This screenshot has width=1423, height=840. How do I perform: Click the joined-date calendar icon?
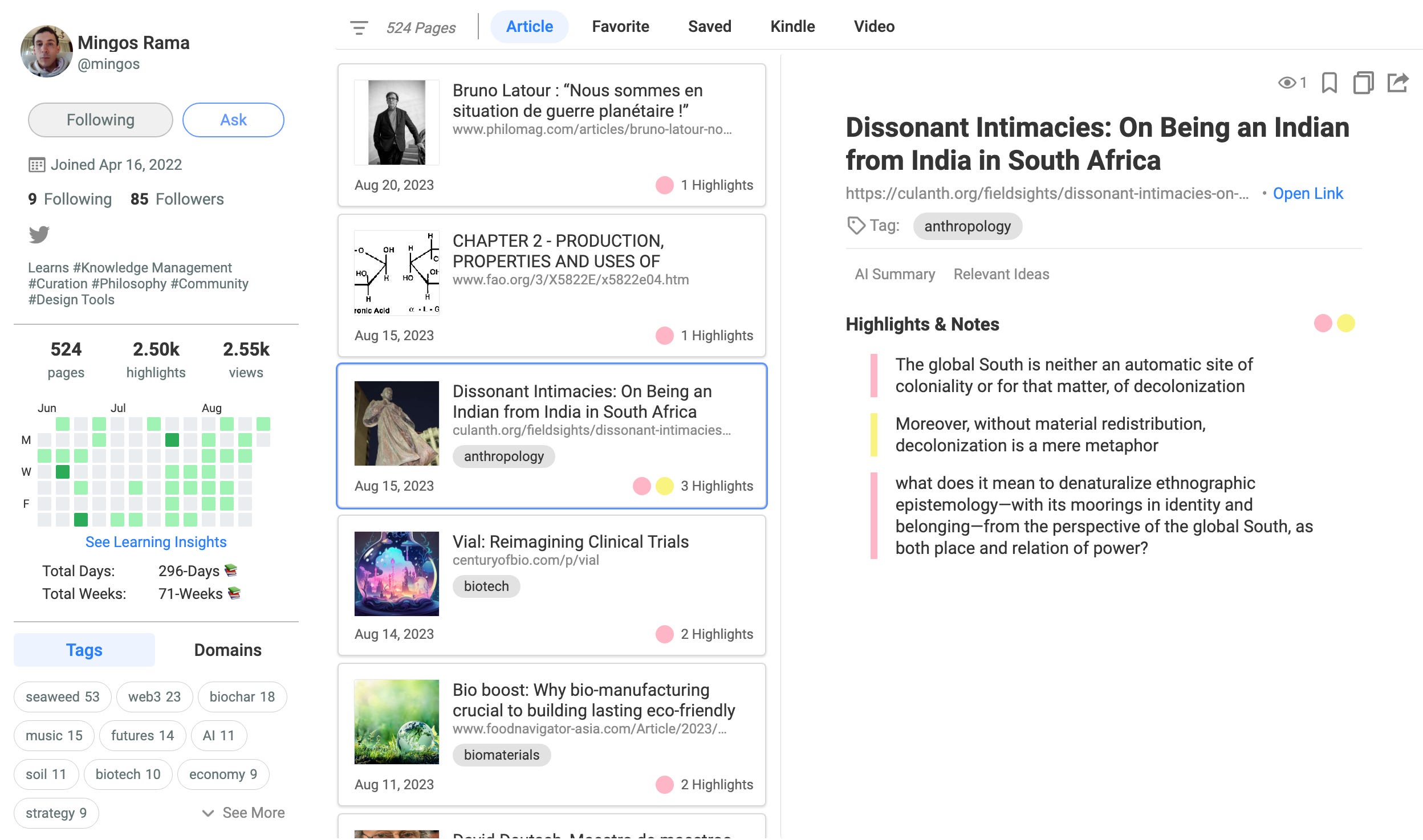click(36, 165)
